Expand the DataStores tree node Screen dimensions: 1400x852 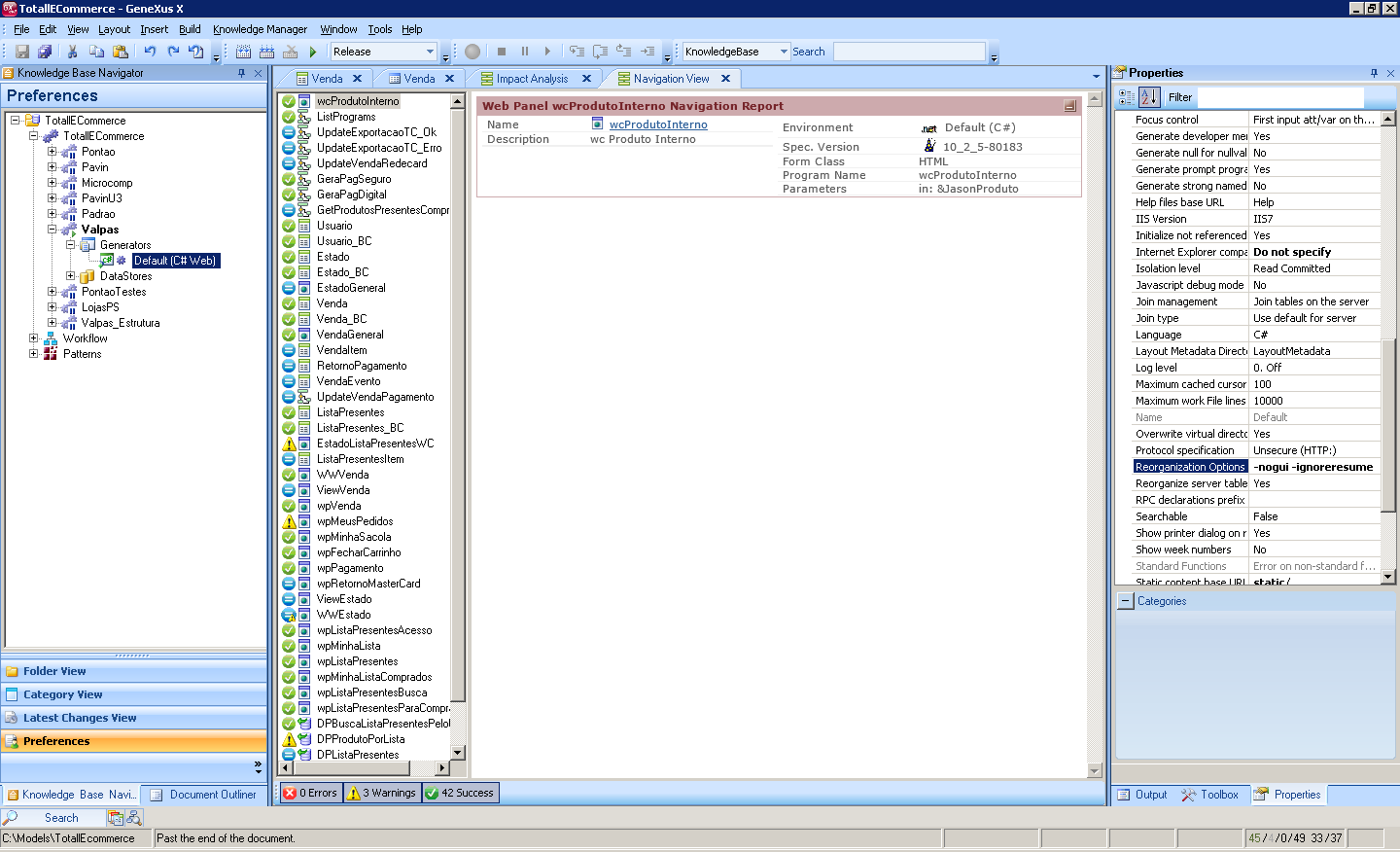click(70, 276)
